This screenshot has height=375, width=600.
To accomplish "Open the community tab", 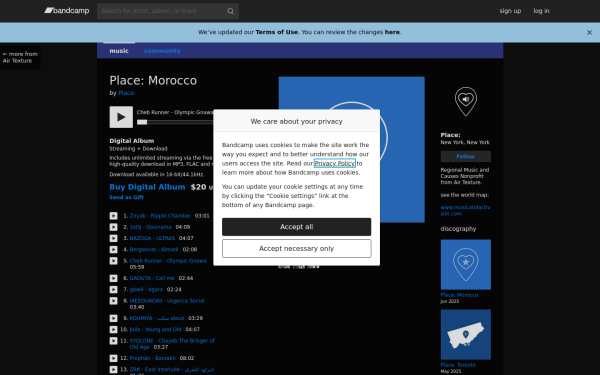I will (x=162, y=51).
